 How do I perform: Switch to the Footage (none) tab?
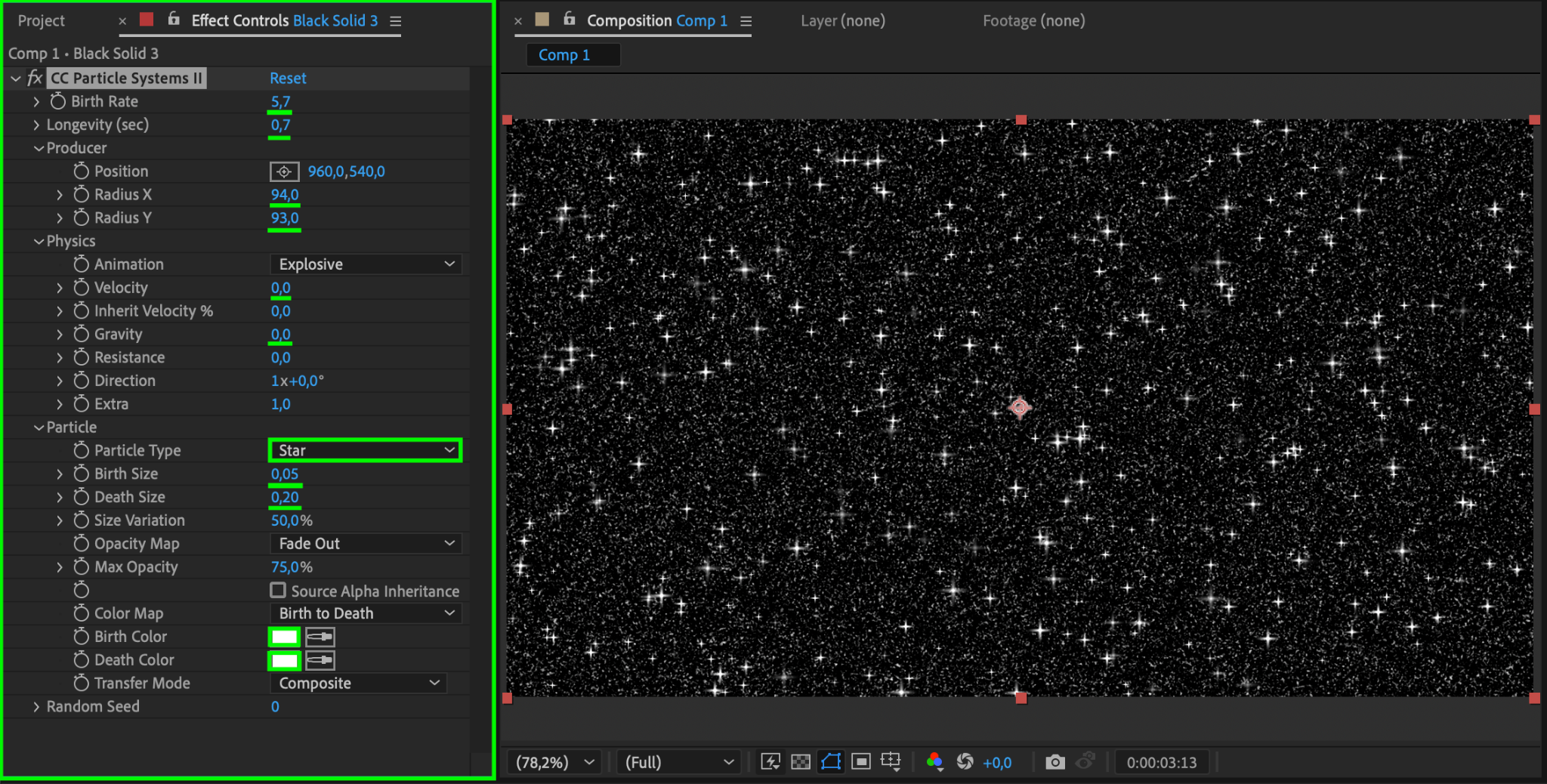(1033, 20)
